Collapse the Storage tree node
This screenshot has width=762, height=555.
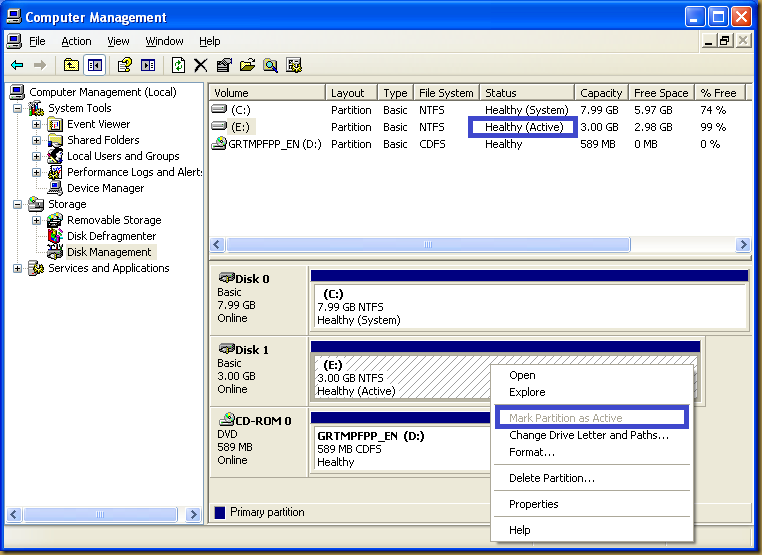18,205
